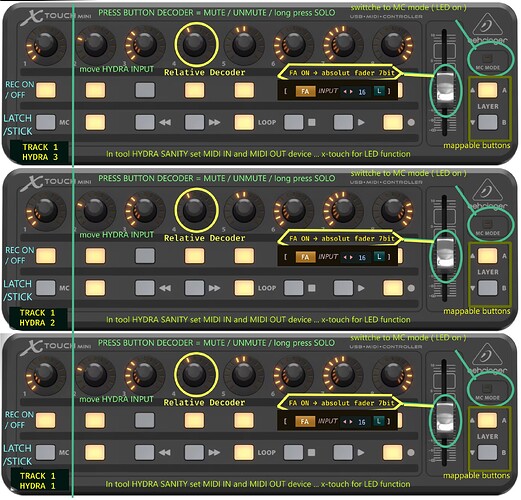Click the lit lower-row button under knob 2, HYDRA 3
521x500 pixels.
(x=95, y=122)
